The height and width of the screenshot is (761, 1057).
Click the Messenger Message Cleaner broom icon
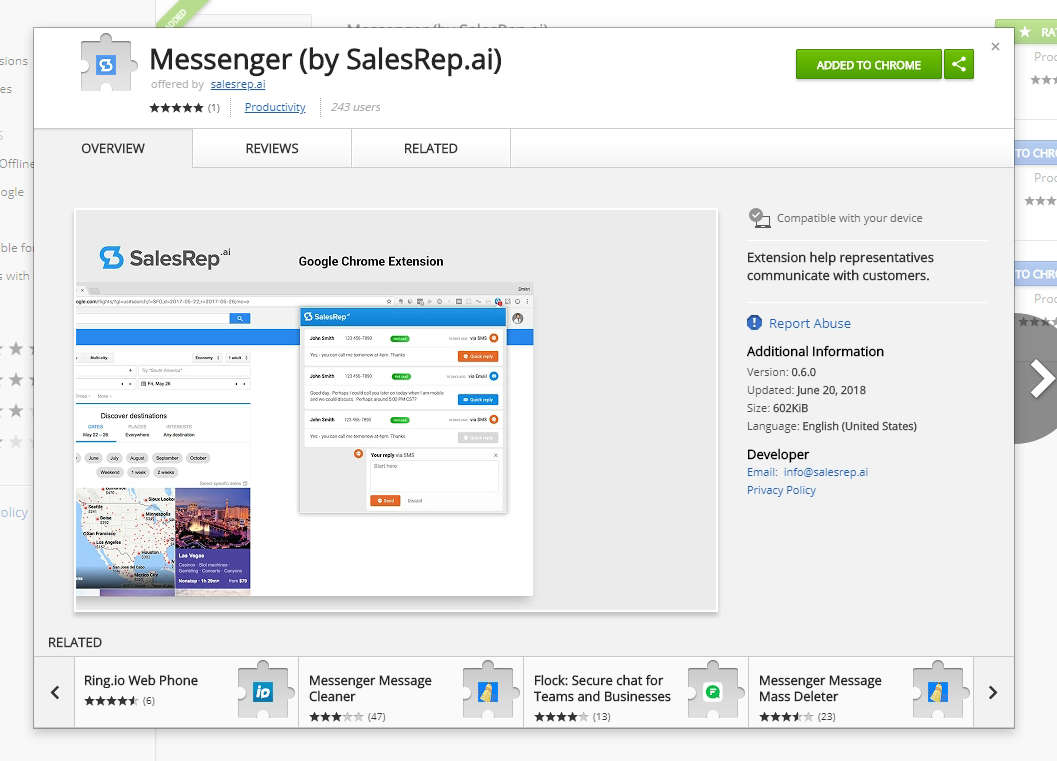489,690
